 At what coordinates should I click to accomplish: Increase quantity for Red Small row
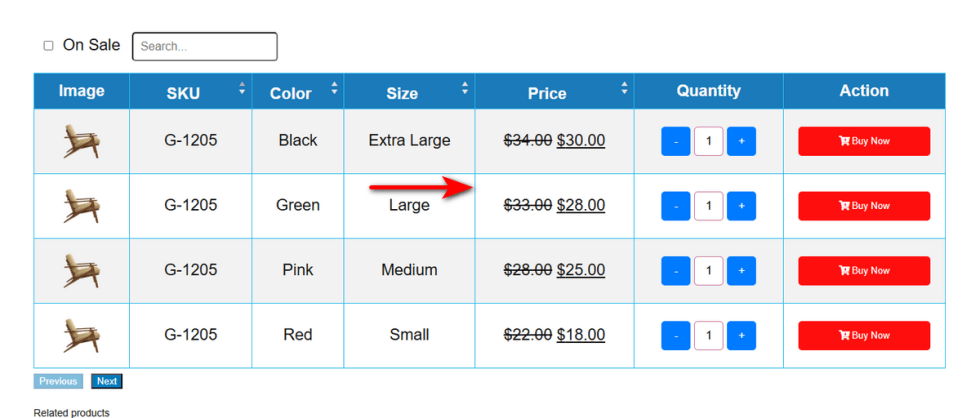tap(741, 335)
